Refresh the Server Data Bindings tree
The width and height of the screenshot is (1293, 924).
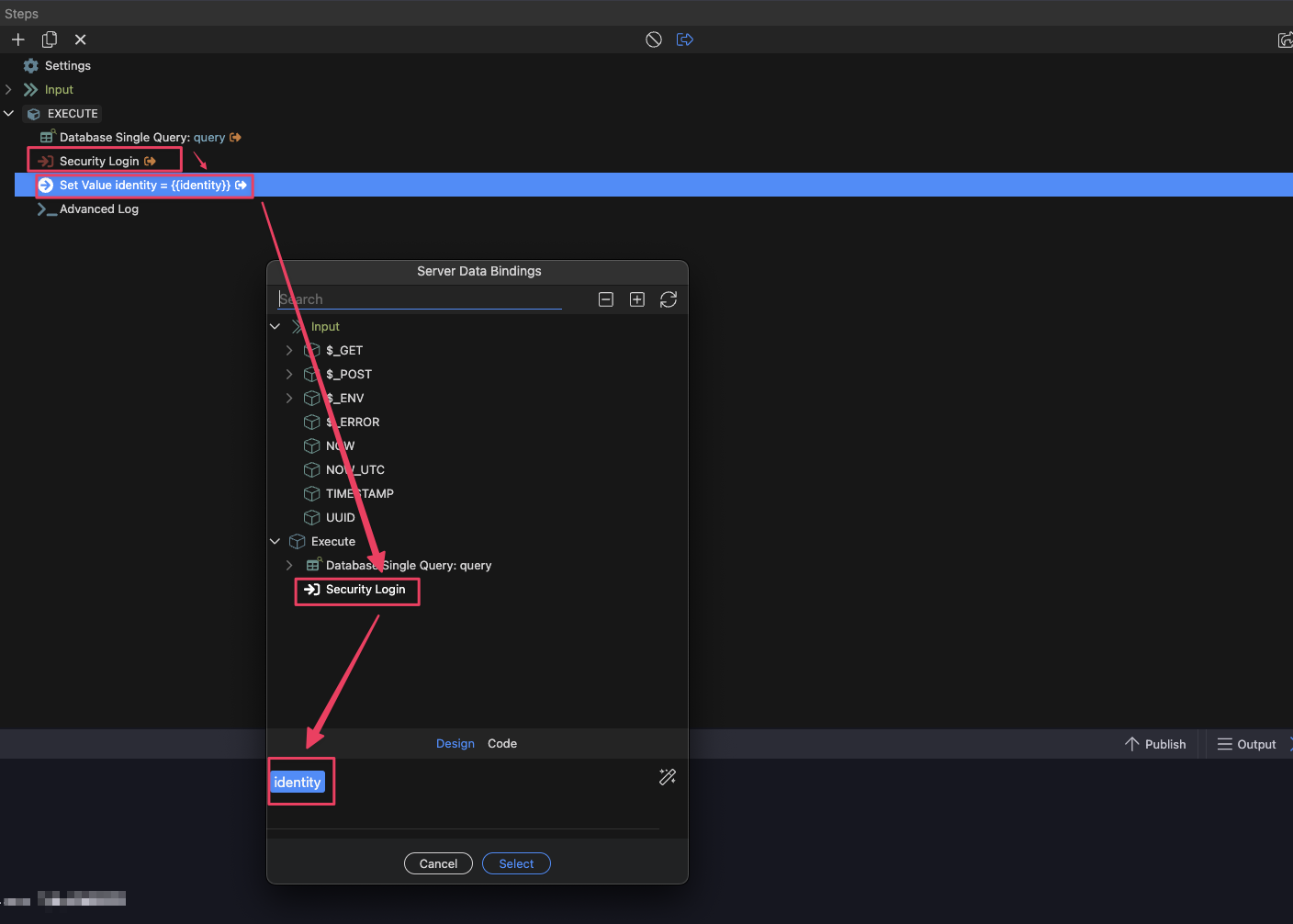click(x=669, y=299)
